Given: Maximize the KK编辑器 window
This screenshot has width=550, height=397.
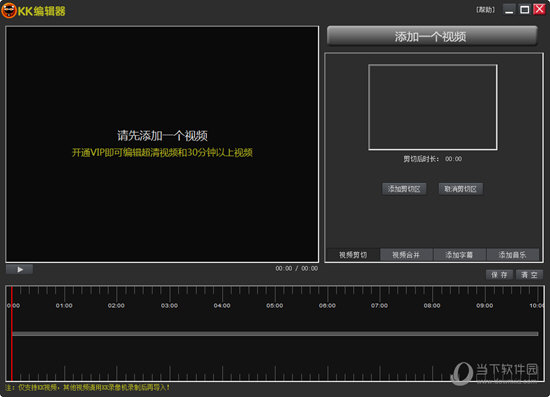Looking at the screenshot, I should pos(525,9).
